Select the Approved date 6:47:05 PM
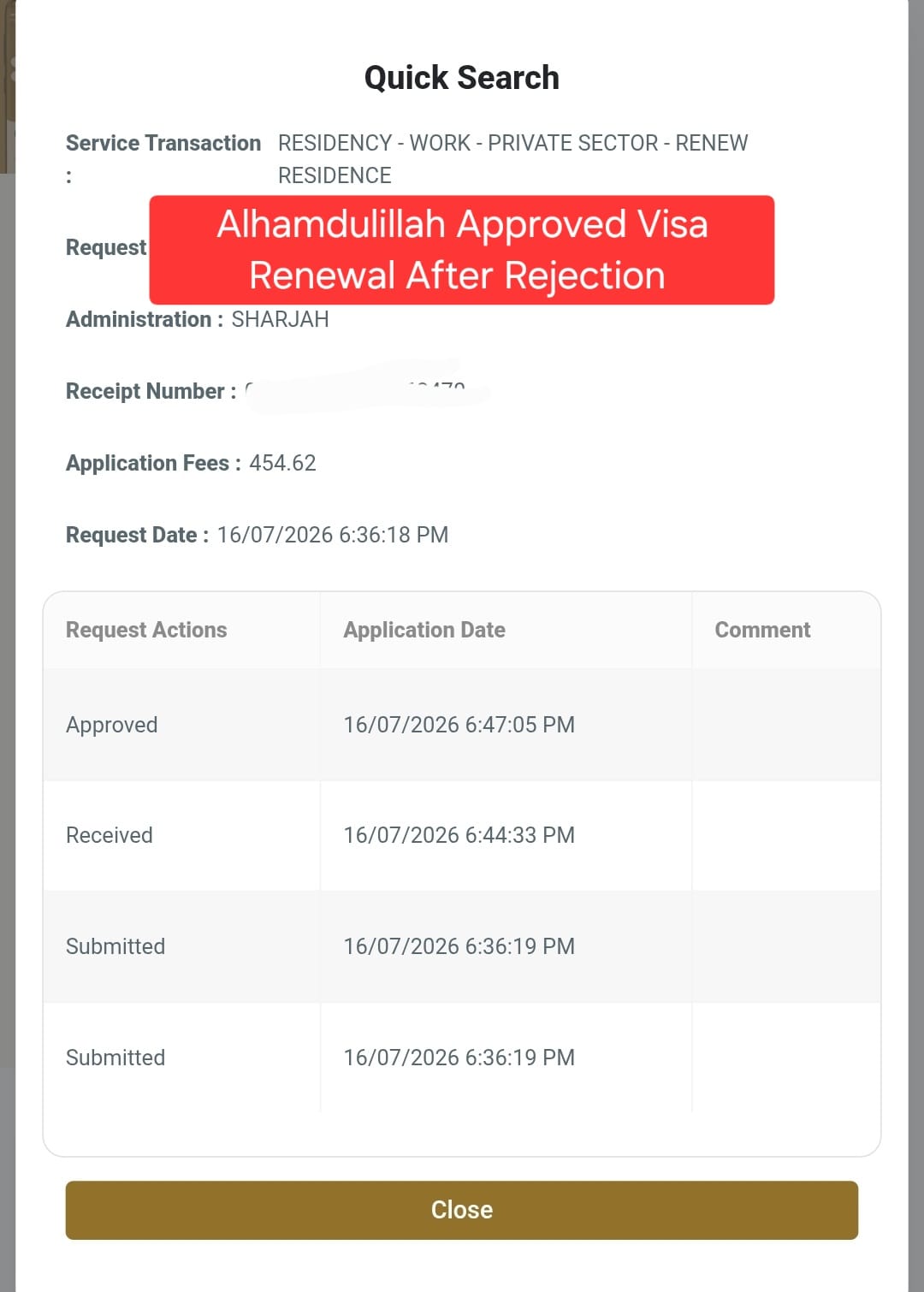The image size is (924, 1292). (459, 725)
